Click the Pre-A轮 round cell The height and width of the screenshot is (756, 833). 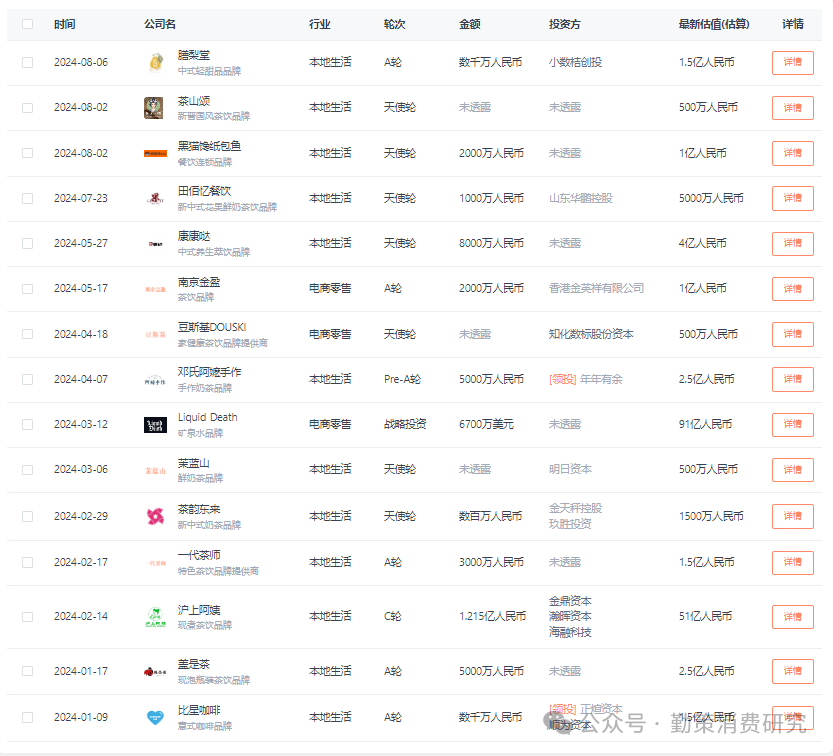tap(402, 379)
